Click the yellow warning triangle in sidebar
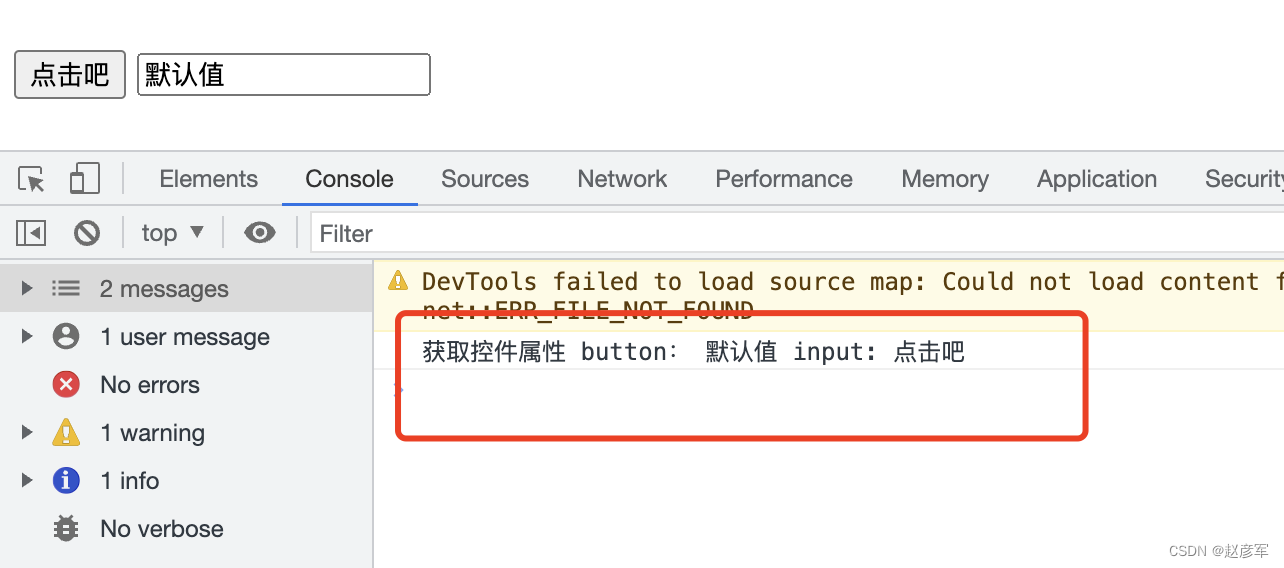 click(66, 433)
